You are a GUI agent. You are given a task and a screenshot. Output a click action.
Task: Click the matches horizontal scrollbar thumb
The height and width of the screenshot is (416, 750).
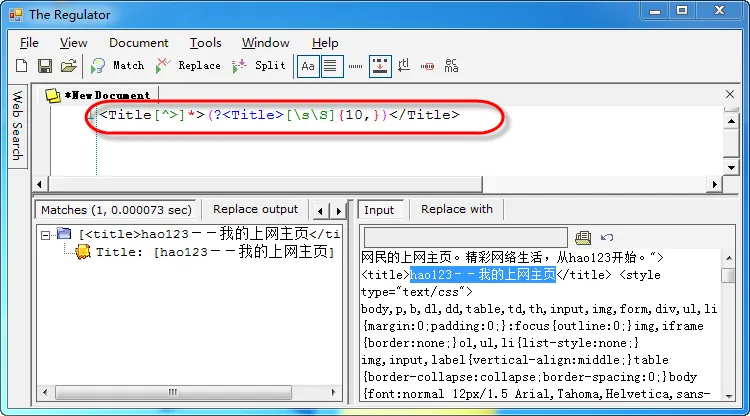pyautogui.click(x=173, y=393)
